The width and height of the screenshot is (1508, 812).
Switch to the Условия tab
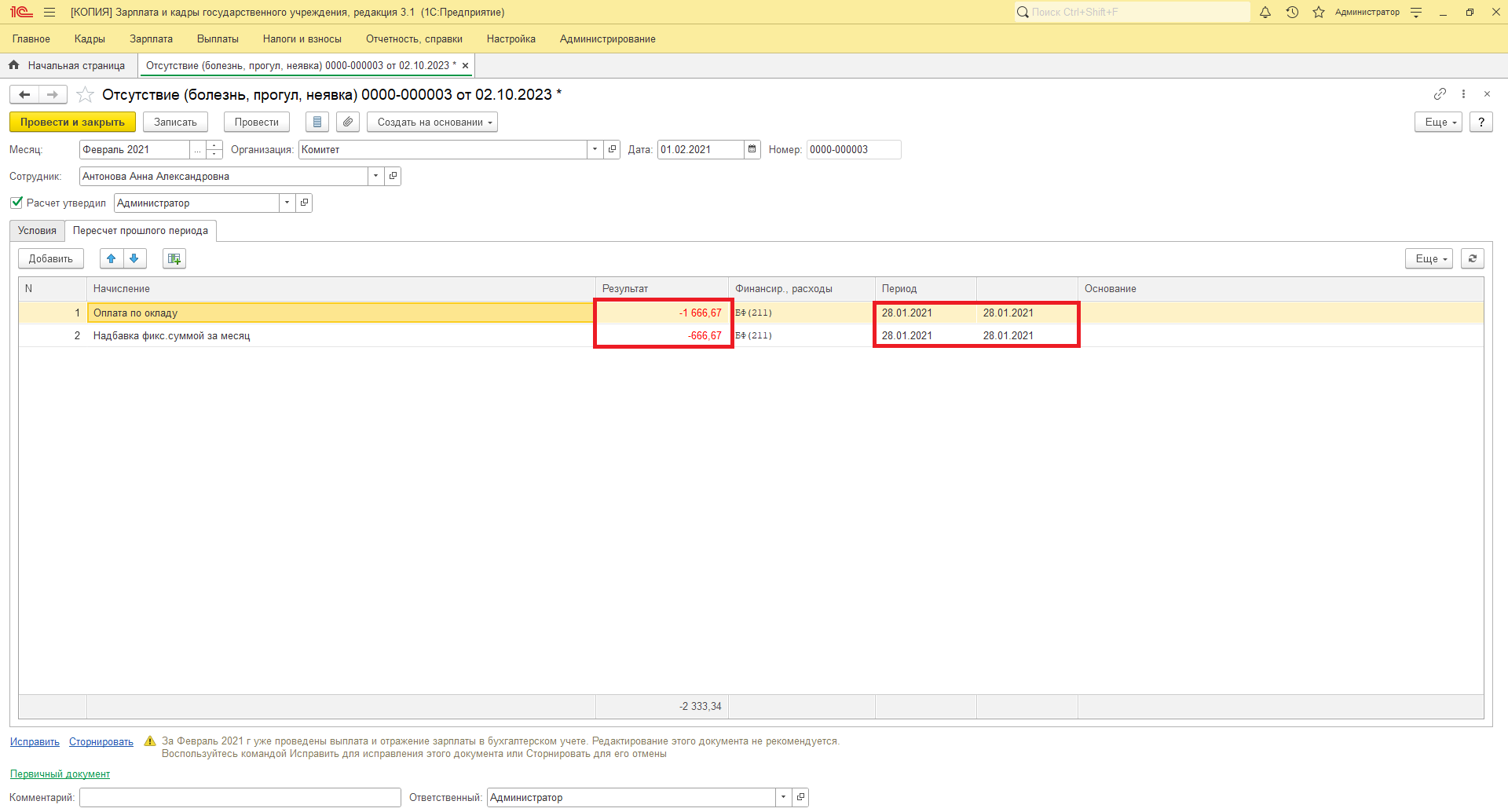(37, 230)
